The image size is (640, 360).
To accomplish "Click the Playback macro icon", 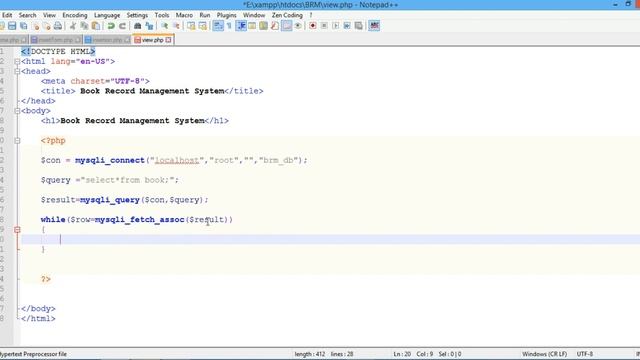I will tap(336, 26).
